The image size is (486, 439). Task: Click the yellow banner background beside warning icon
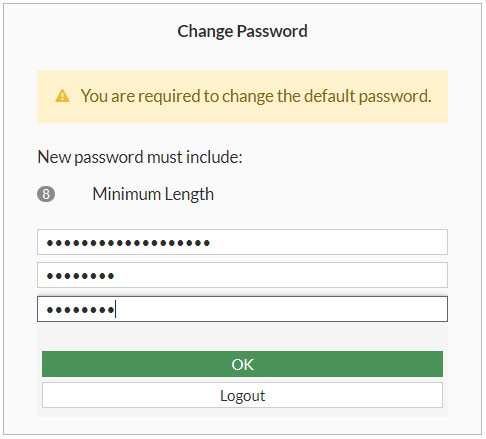click(x=46, y=96)
